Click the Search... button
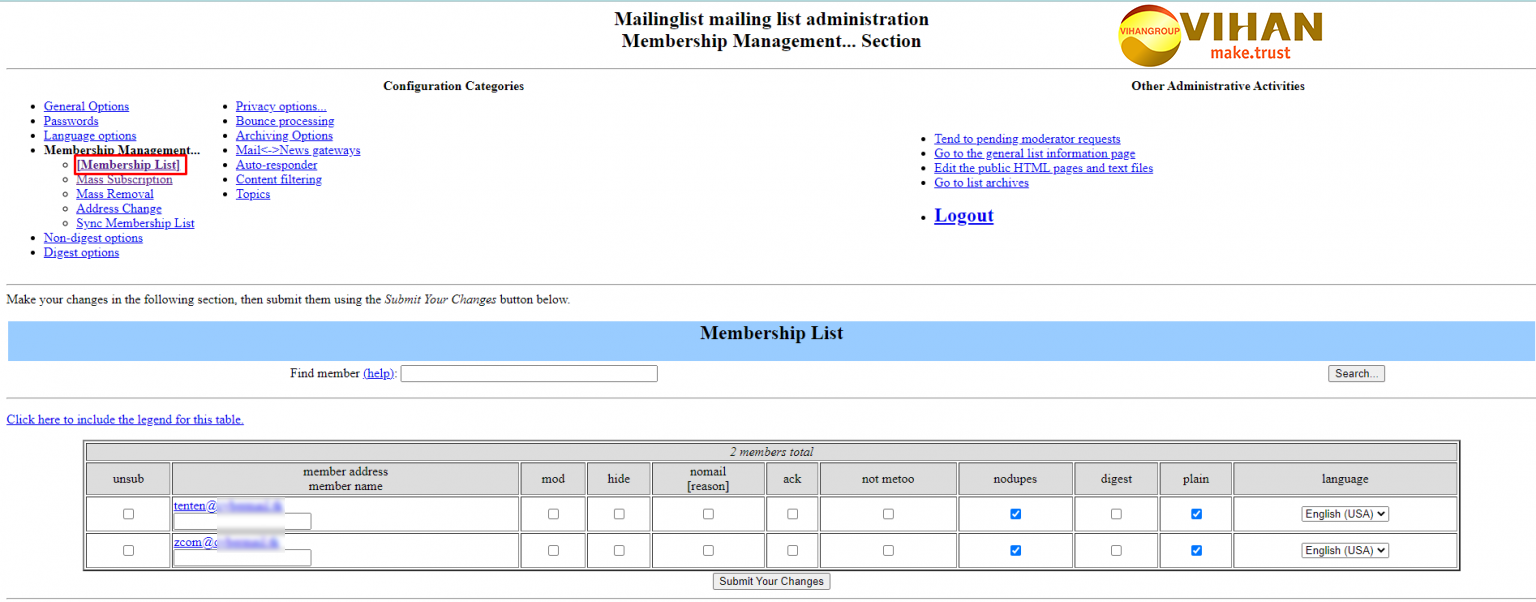The height and width of the screenshot is (602, 1536). (x=1356, y=374)
